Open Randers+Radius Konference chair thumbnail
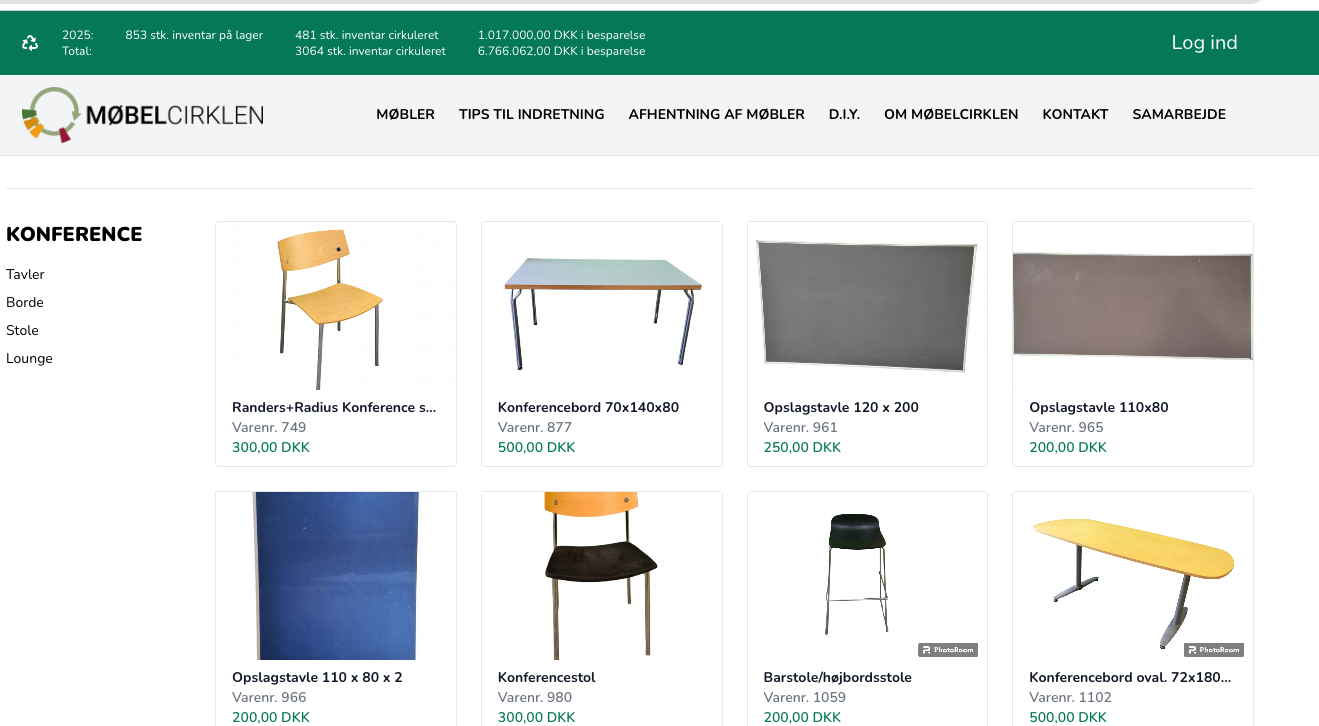Screen dimensions: 1319x726 (336, 306)
